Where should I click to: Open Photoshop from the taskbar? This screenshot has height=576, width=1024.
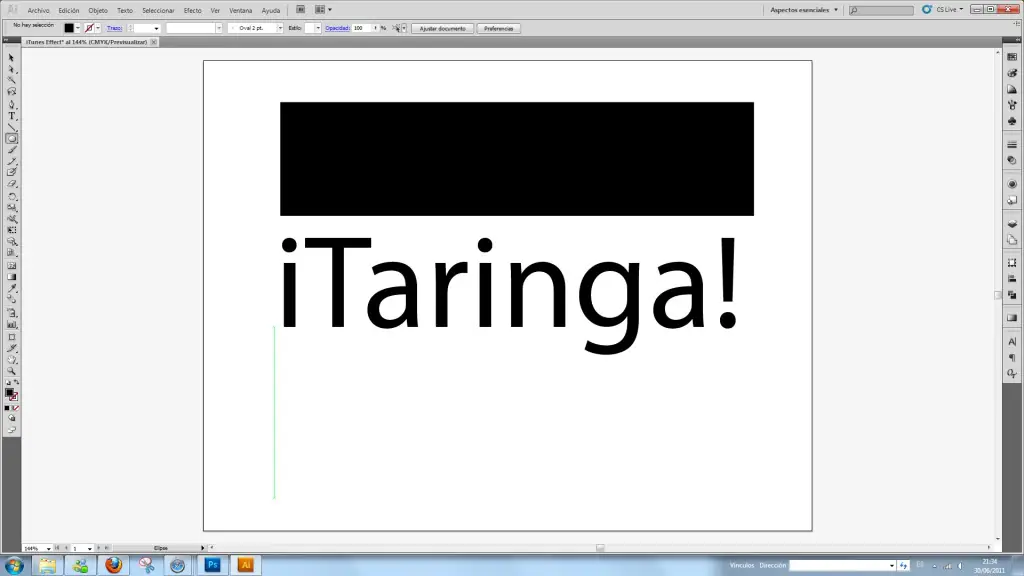[x=212, y=565]
